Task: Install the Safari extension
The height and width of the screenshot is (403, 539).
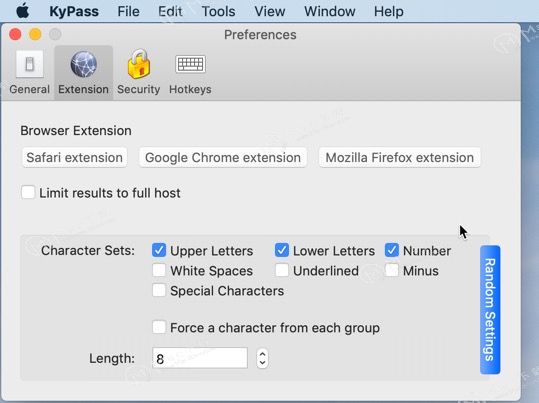Action: pos(75,157)
